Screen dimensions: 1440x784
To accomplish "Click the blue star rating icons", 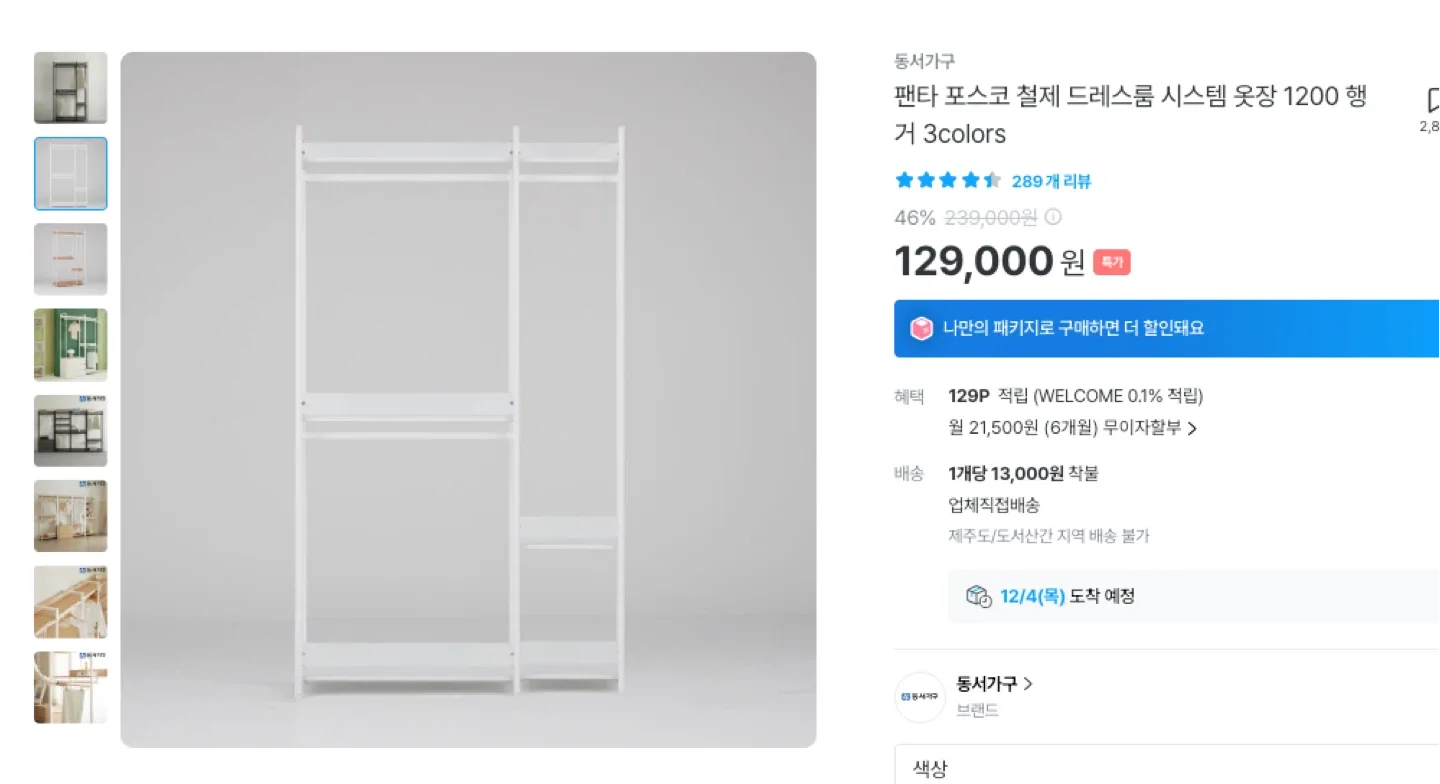I will 947,181.
